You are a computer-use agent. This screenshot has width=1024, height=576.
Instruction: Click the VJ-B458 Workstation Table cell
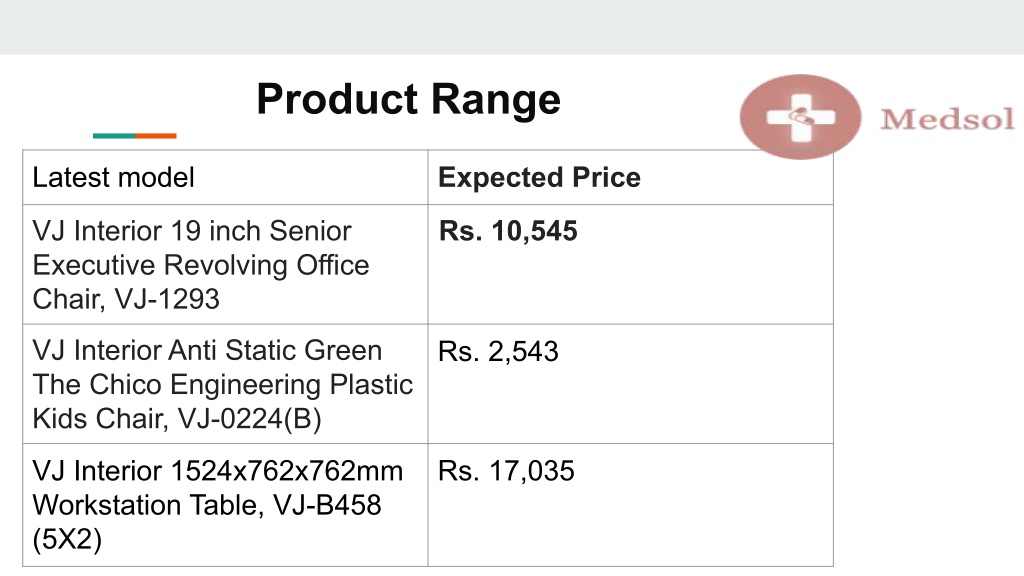pyautogui.click(x=225, y=505)
